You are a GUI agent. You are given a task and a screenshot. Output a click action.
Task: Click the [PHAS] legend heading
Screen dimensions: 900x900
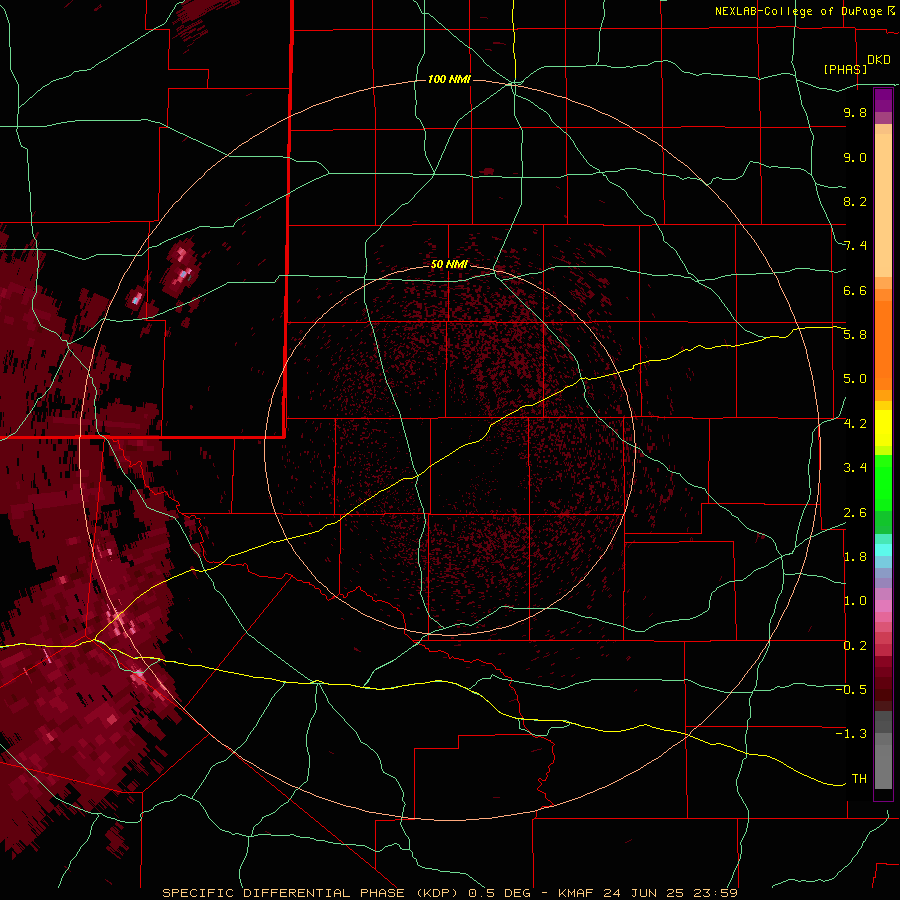pyautogui.click(x=845, y=70)
